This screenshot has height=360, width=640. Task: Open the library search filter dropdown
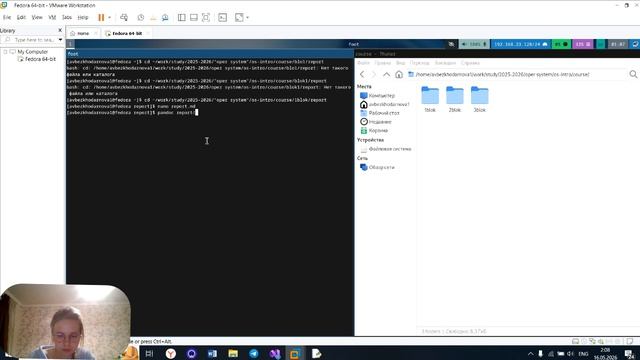point(60,40)
